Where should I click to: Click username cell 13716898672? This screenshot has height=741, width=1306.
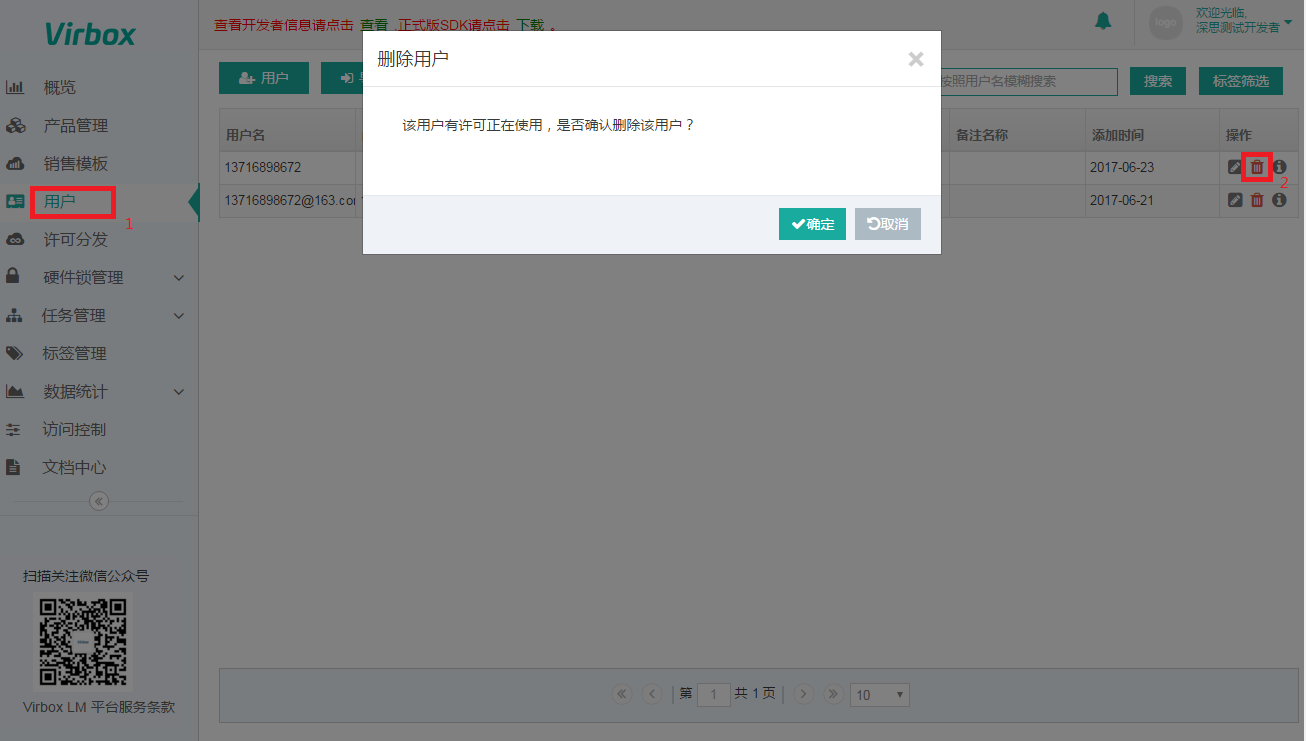[263, 168]
